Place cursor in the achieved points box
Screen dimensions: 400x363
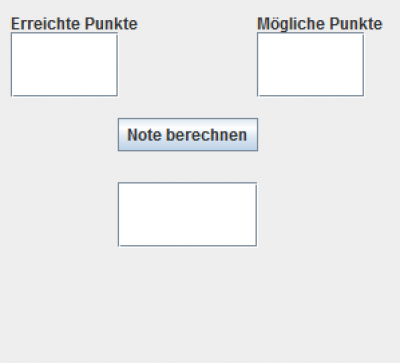(x=64, y=64)
